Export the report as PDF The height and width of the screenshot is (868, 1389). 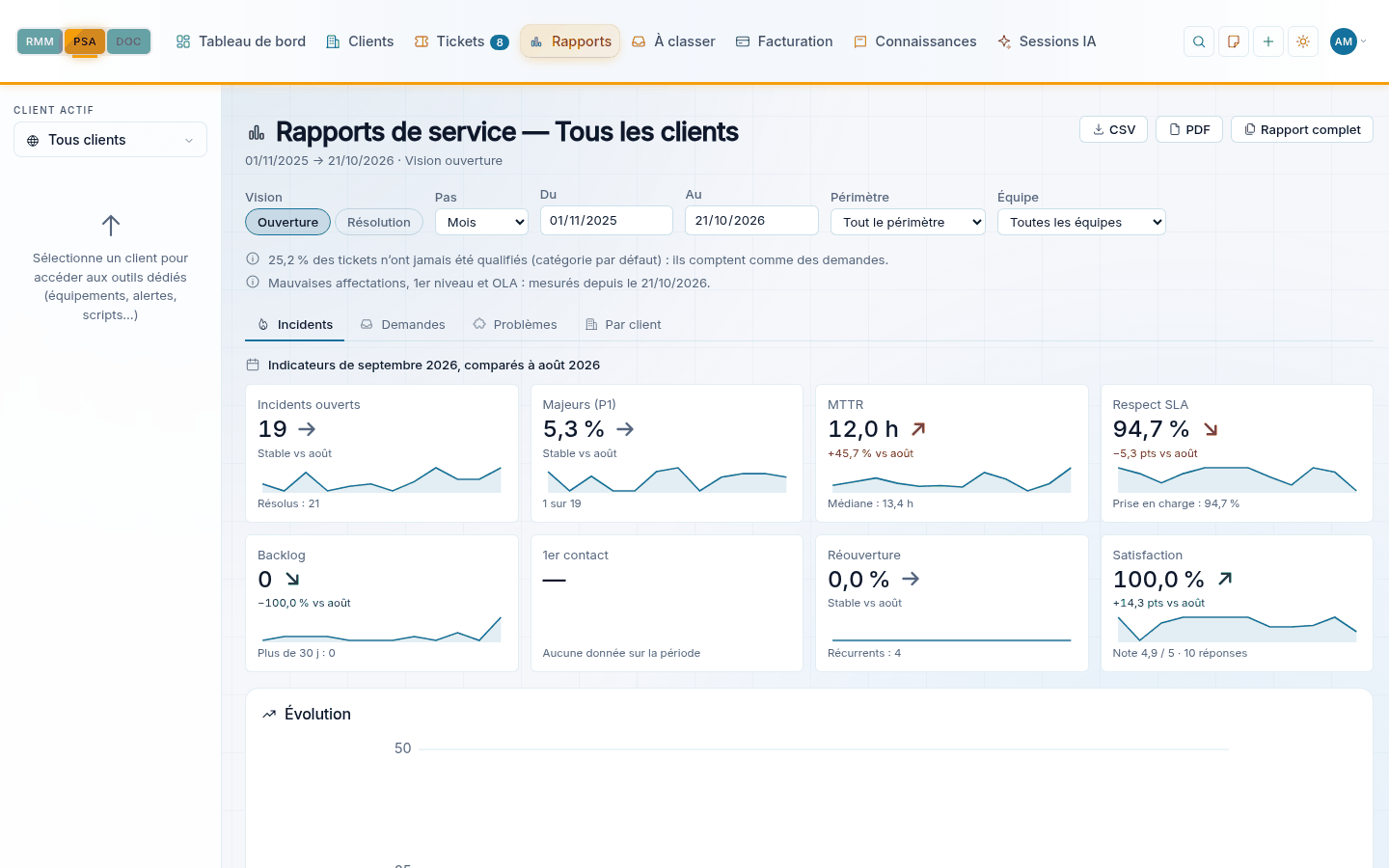(1189, 129)
